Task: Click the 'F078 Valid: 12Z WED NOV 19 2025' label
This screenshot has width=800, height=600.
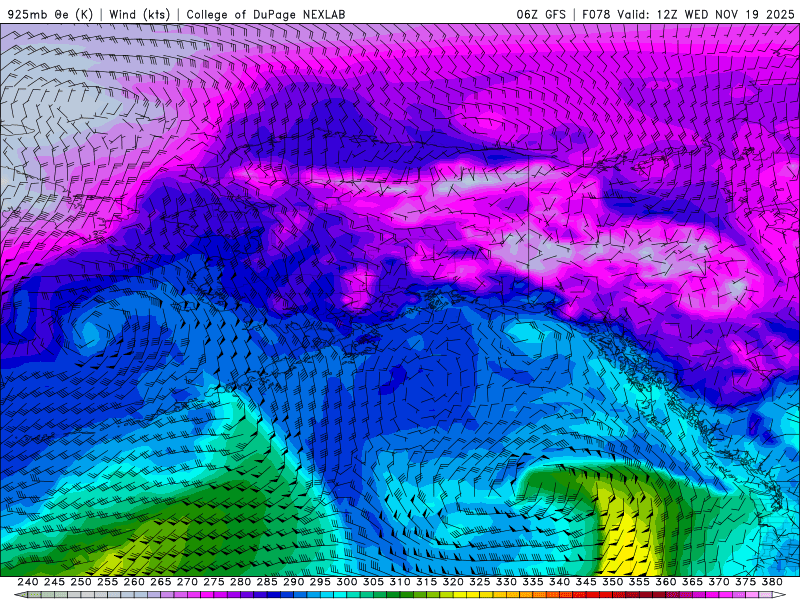Action: coord(688,14)
